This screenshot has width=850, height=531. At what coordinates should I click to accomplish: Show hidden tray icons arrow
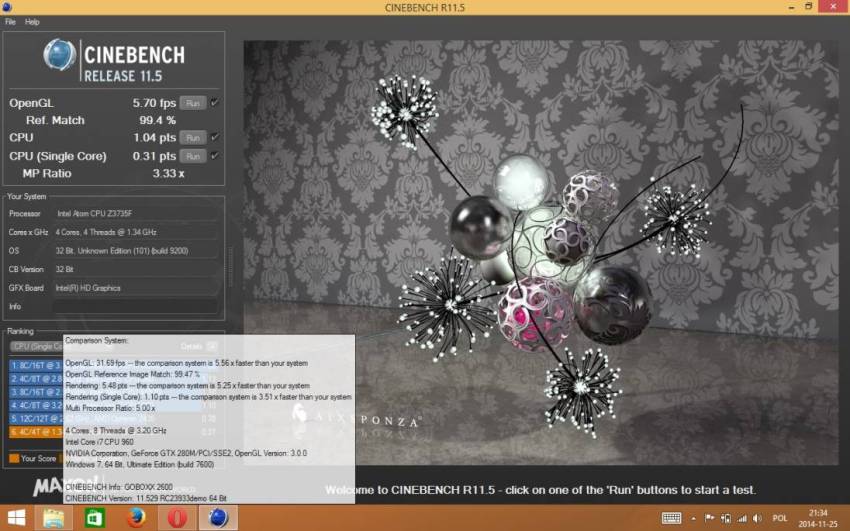coord(693,519)
